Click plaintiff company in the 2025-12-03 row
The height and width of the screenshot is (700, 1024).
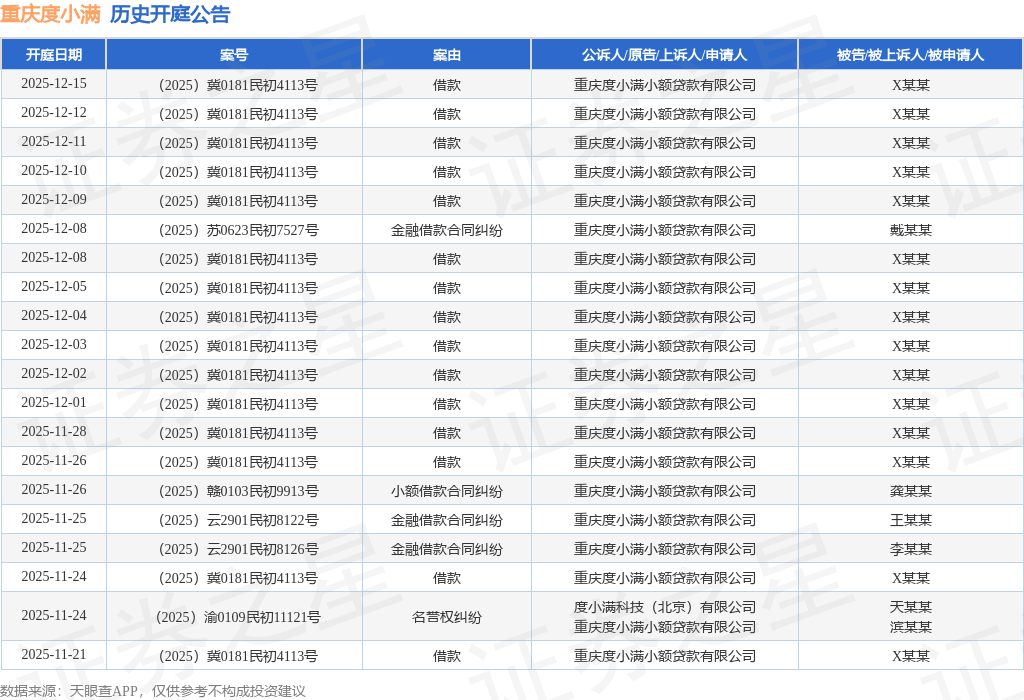(x=664, y=346)
